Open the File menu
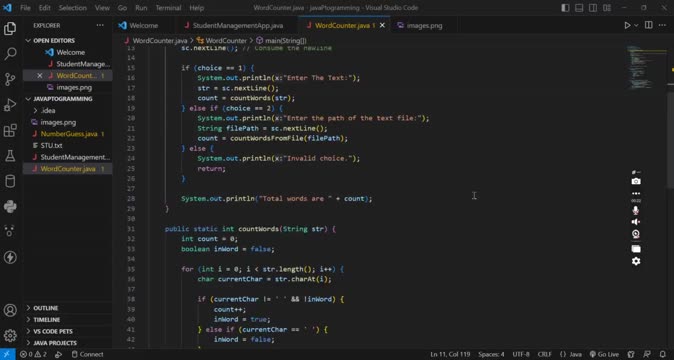This screenshot has width=674, height=360. point(25,8)
